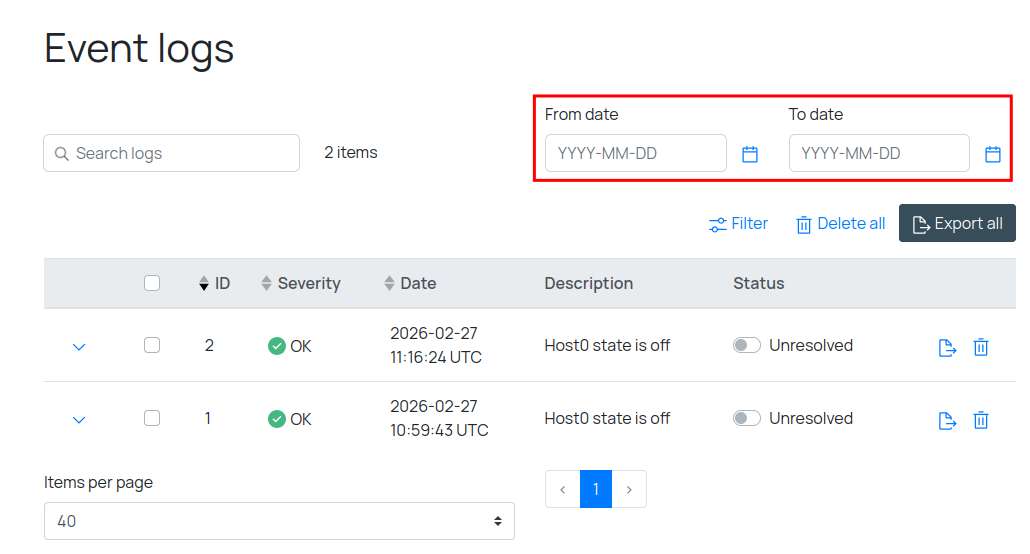The height and width of the screenshot is (554, 1030).
Task: Delete event log entry 2
Action: (x=981, y=347)
